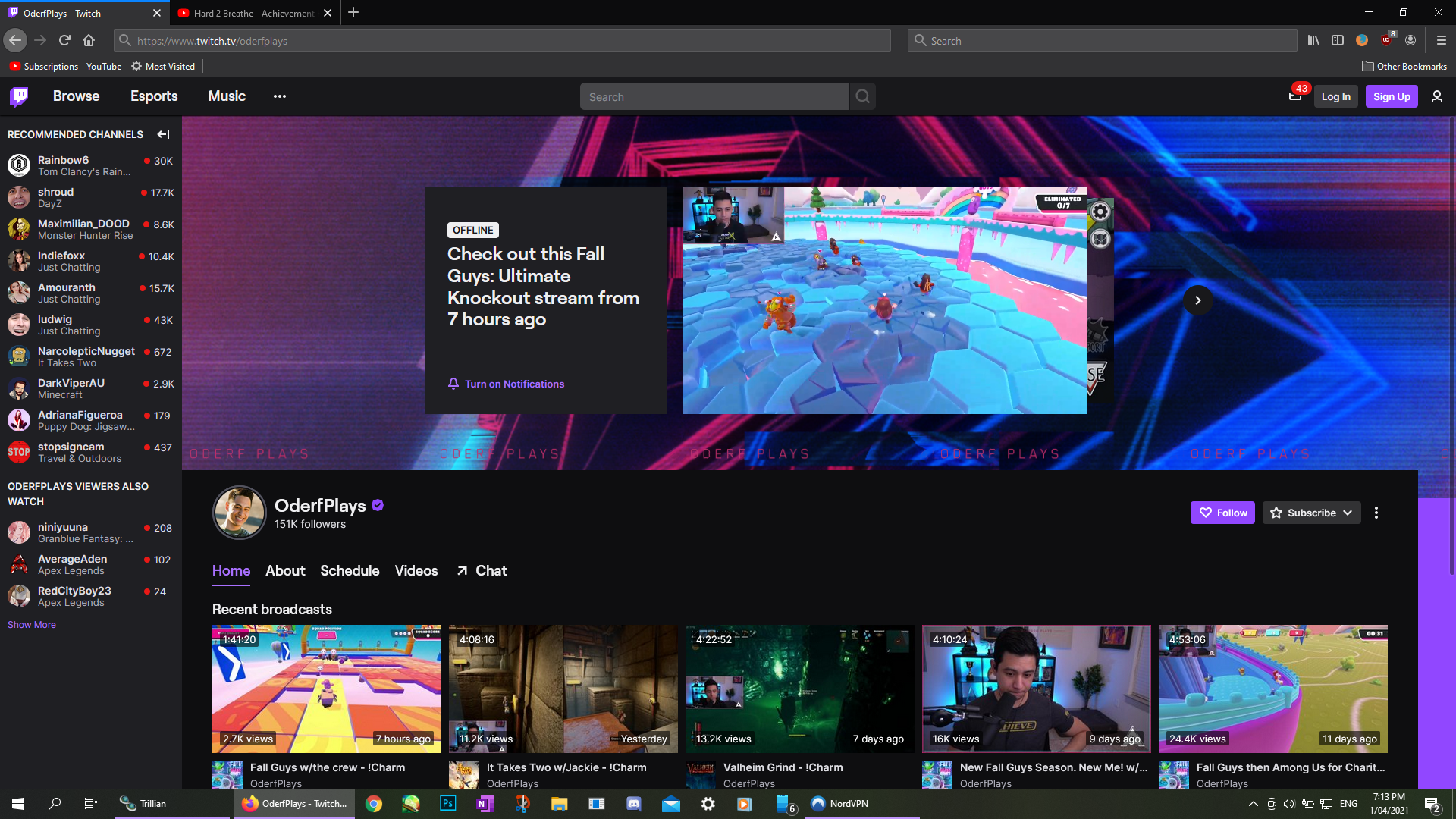Open the user profile icon next to Sign Up
1456x819 pixels.
(x=1437, y=96)
